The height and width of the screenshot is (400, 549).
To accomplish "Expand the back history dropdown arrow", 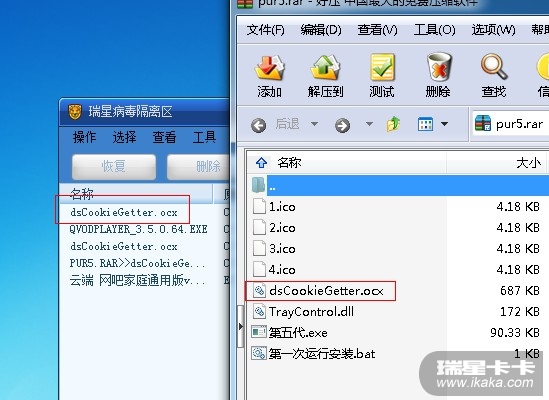I will pos(314,124).
